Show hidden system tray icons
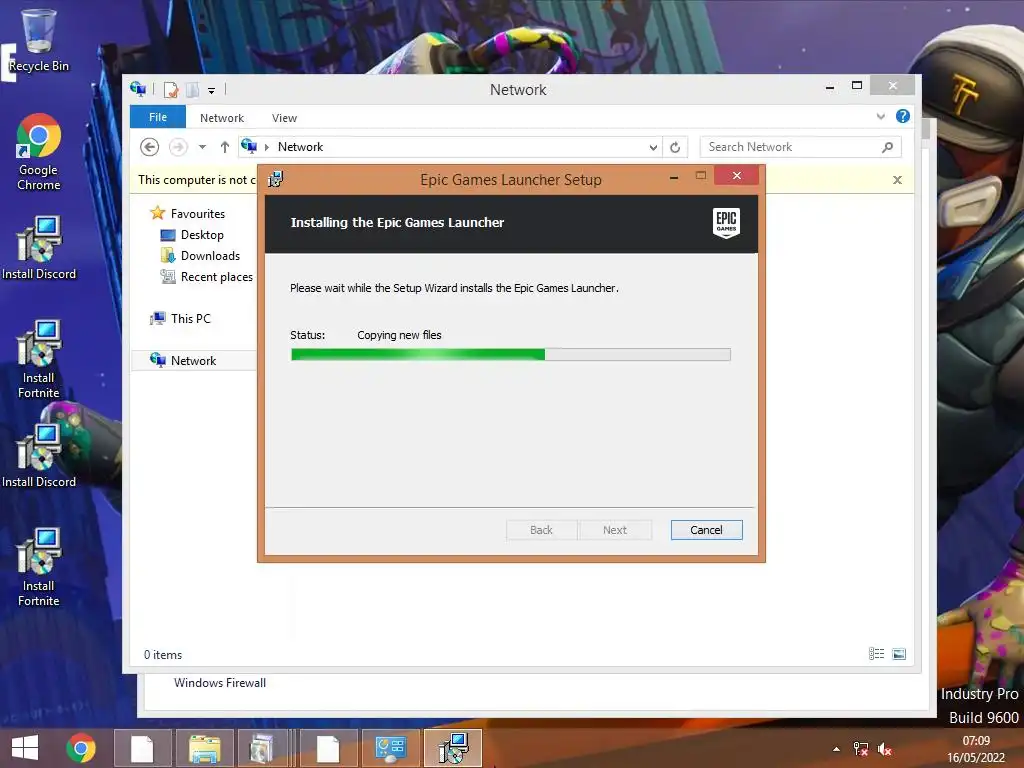This screenshot has width=1024, height=768. coord(836,749)
